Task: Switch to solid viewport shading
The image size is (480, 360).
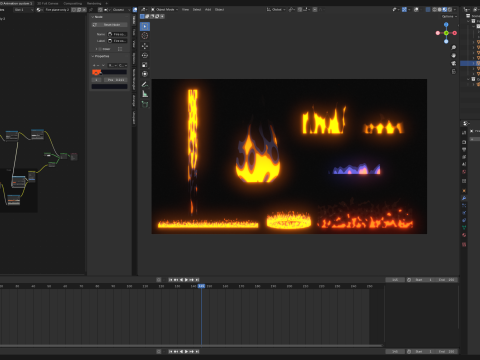Action: [439, 10]
